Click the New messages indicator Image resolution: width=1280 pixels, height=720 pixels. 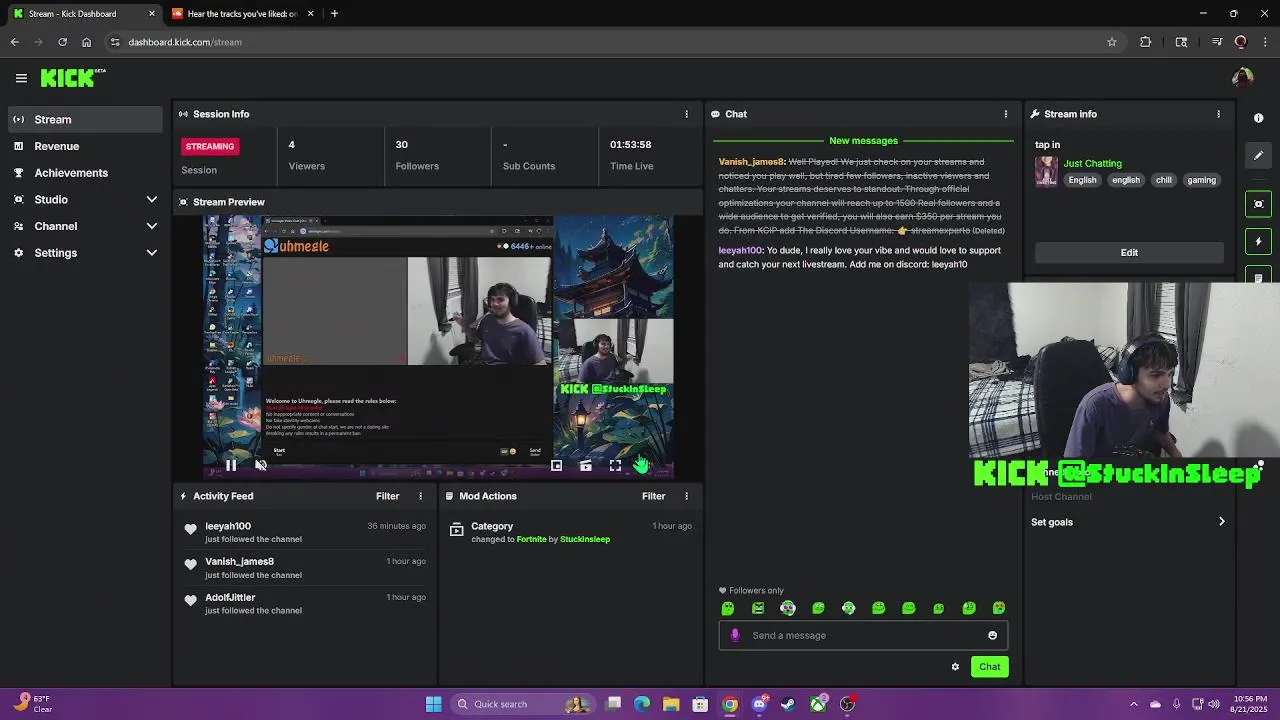tap(863, 141)
